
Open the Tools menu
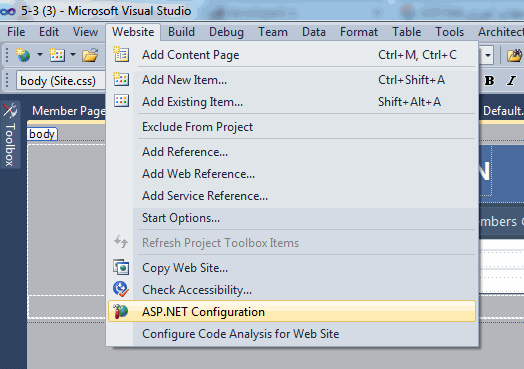449,32
